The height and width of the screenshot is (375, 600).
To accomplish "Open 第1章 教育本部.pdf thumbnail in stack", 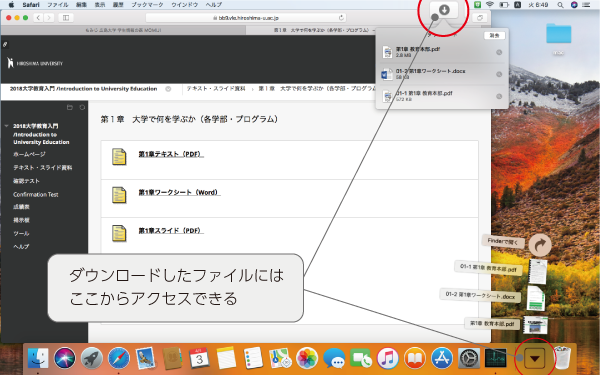I will [x=535, y=324].
